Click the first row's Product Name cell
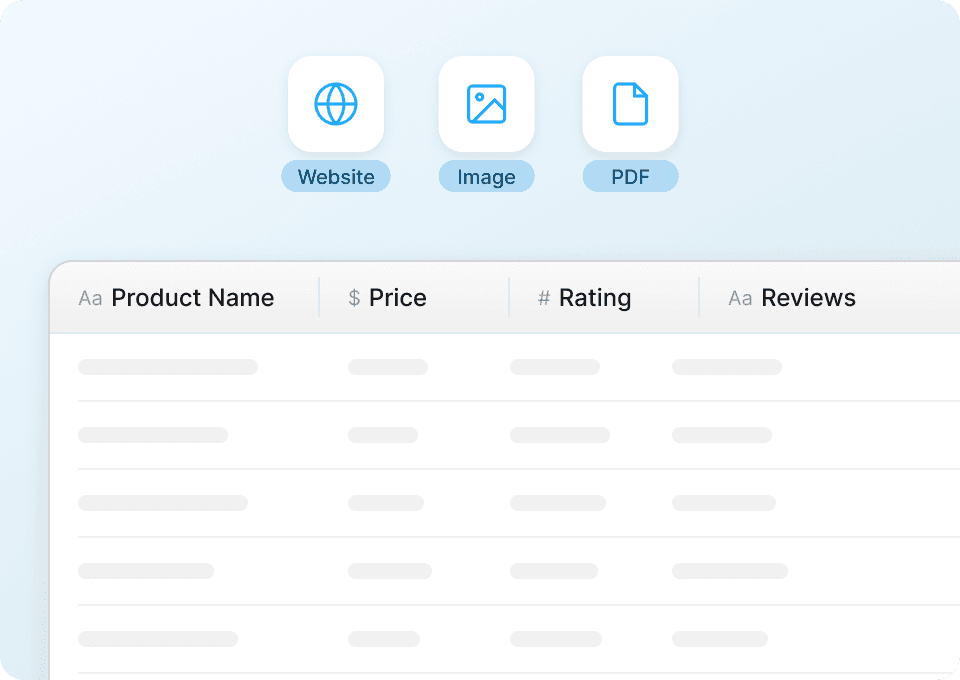 168,367
